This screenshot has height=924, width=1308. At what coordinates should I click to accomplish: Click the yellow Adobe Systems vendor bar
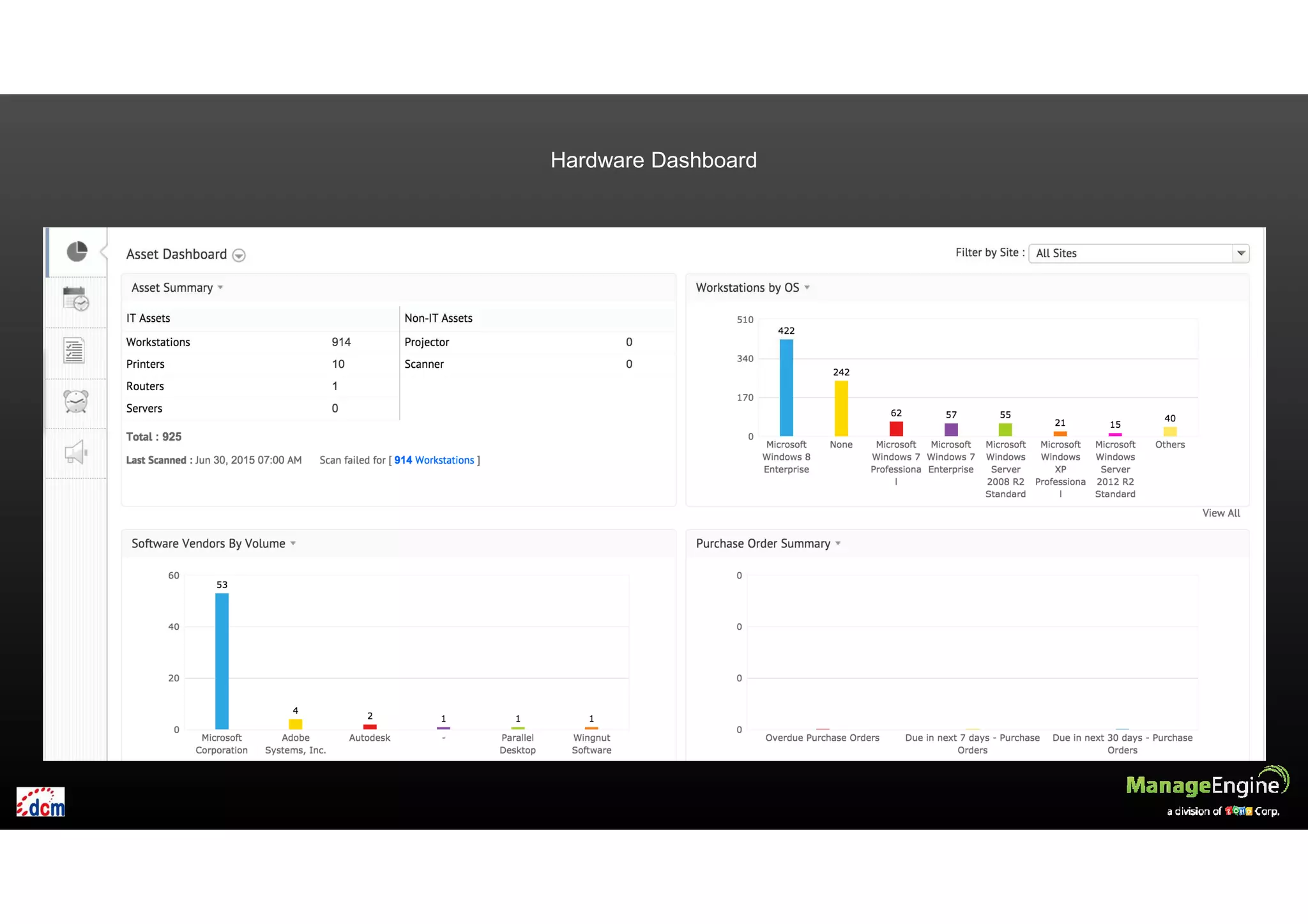point(296,724)
